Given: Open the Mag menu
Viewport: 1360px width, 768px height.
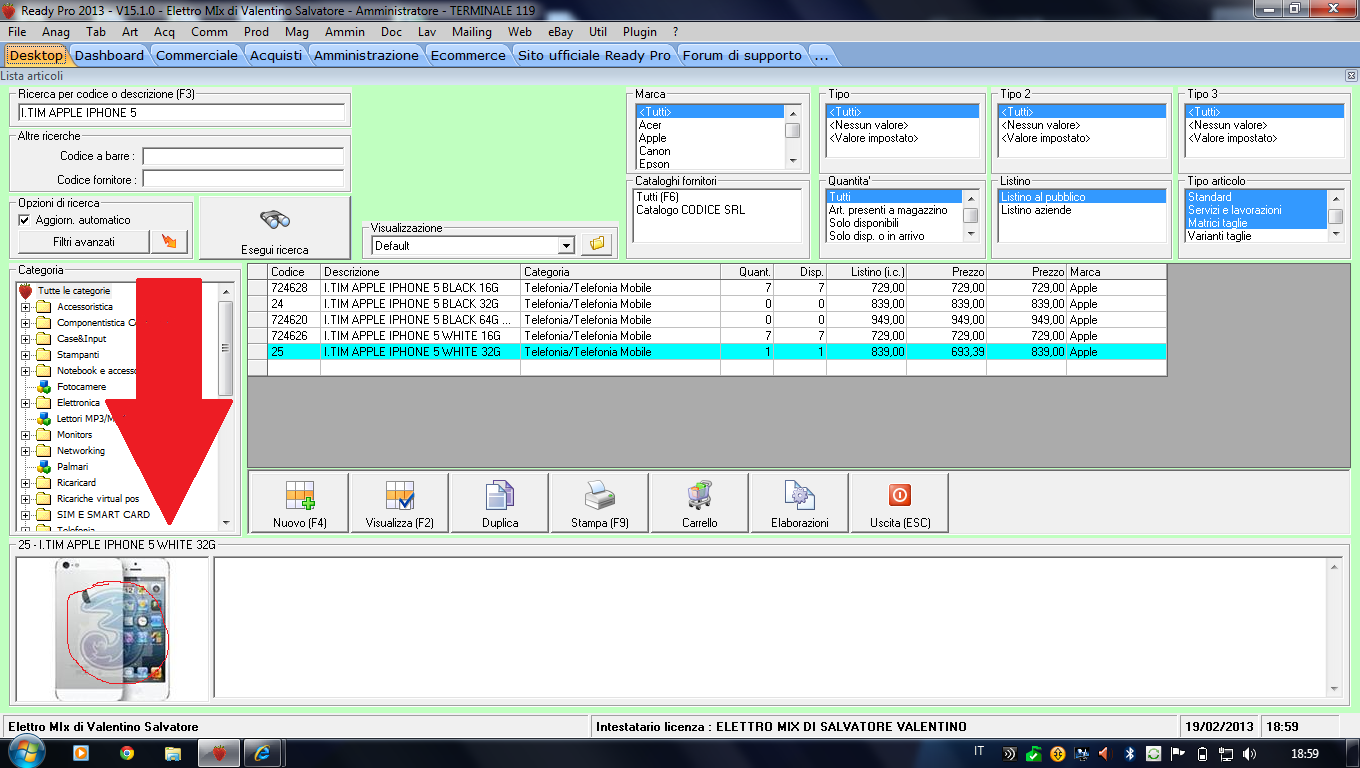Looking at the screenshot, I should [x=296, y=32].
